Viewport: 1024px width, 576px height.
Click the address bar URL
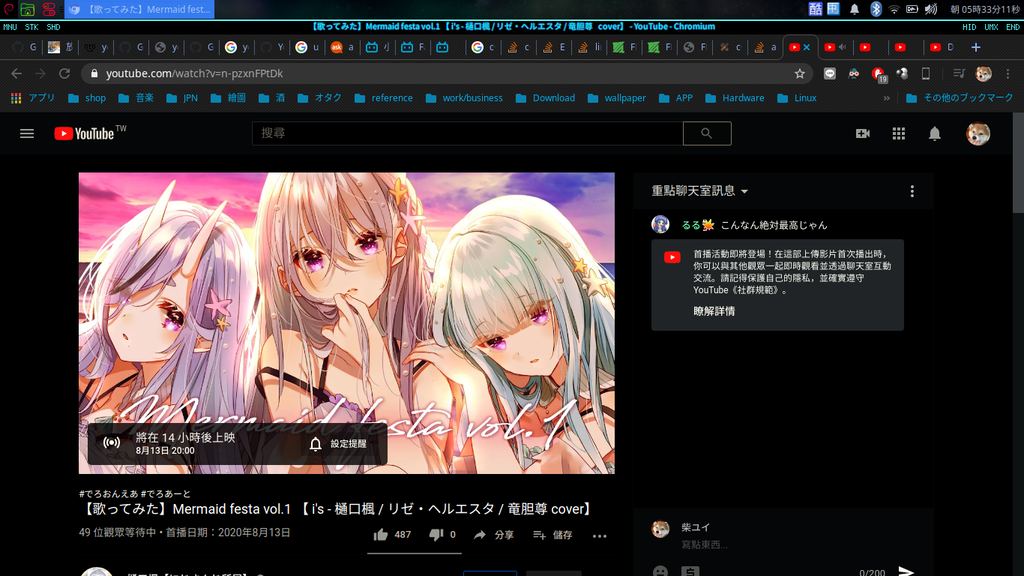pyautogui.click(x=195, y=74)
